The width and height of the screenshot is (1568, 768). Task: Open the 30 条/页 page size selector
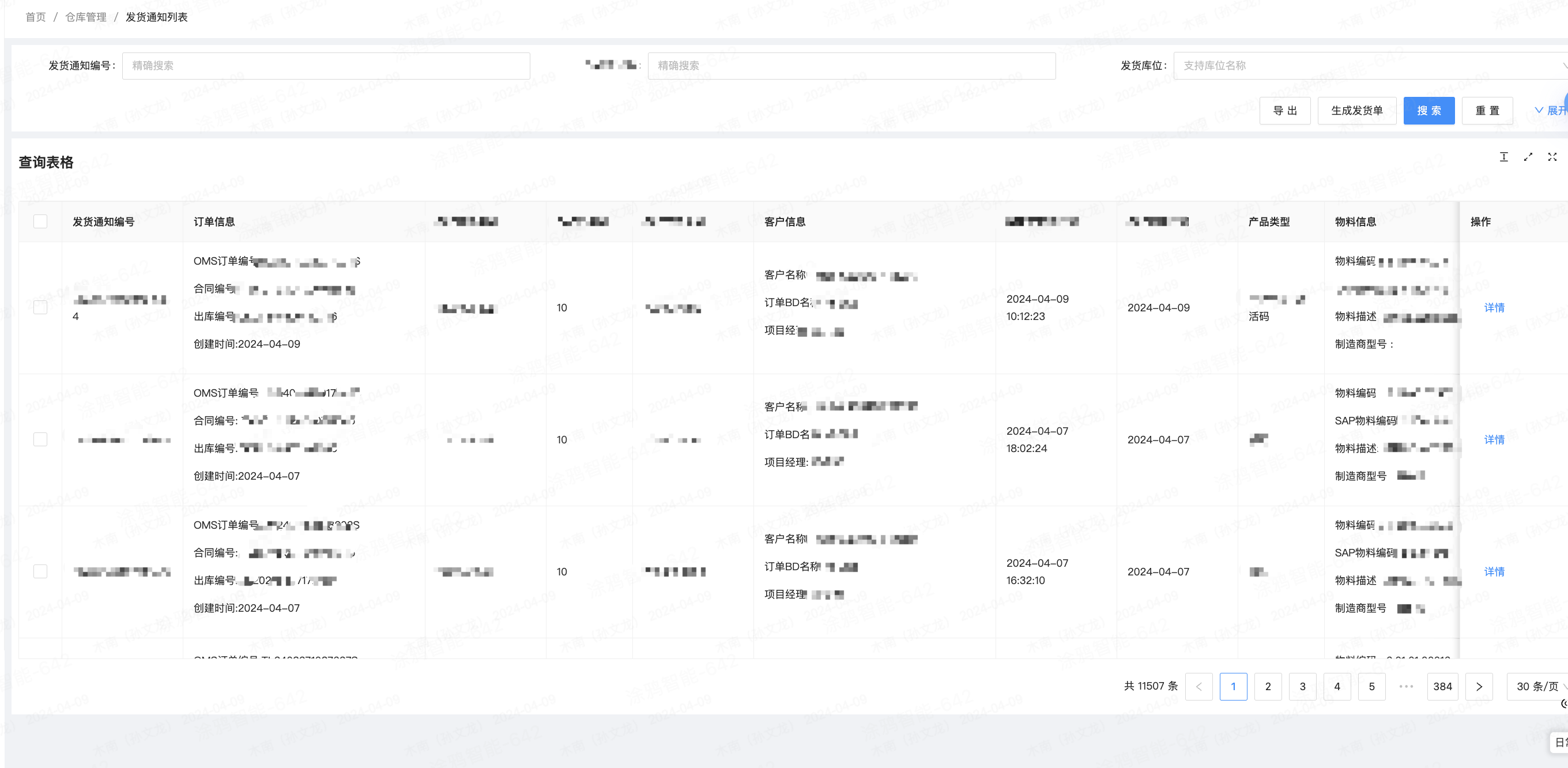coord(1537,686)
